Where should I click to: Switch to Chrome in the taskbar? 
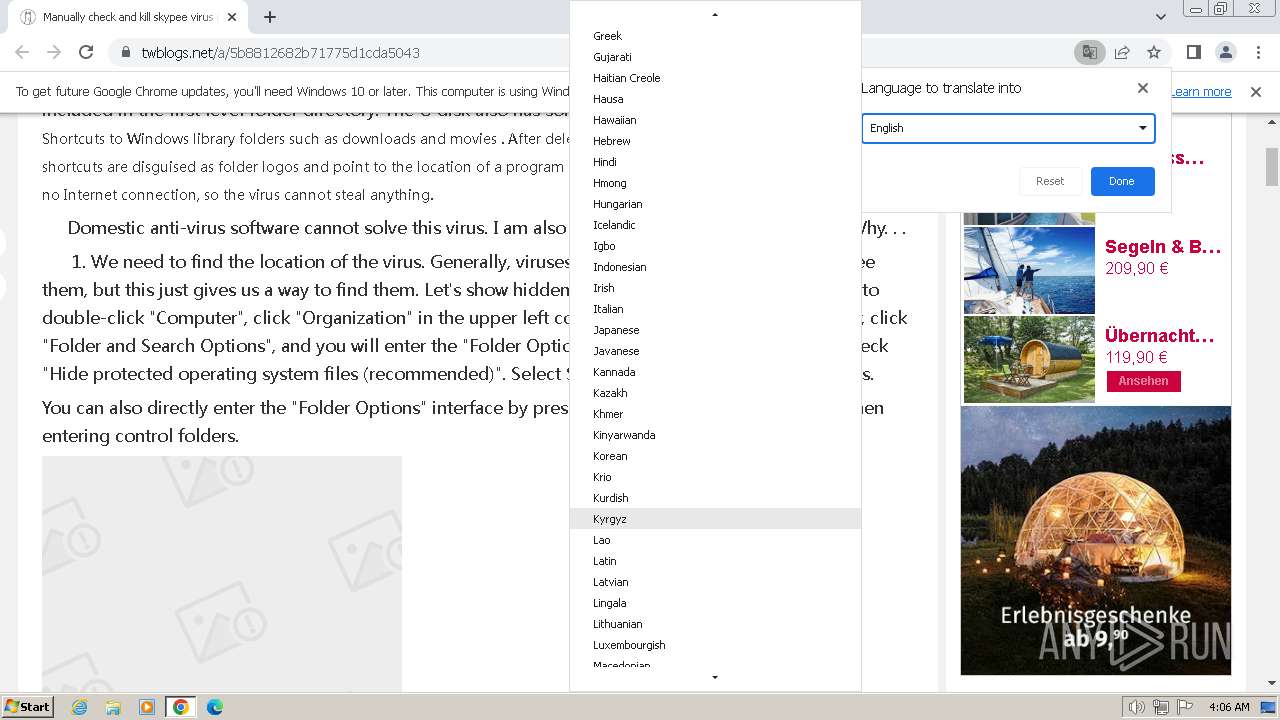(x=181, y=707)
